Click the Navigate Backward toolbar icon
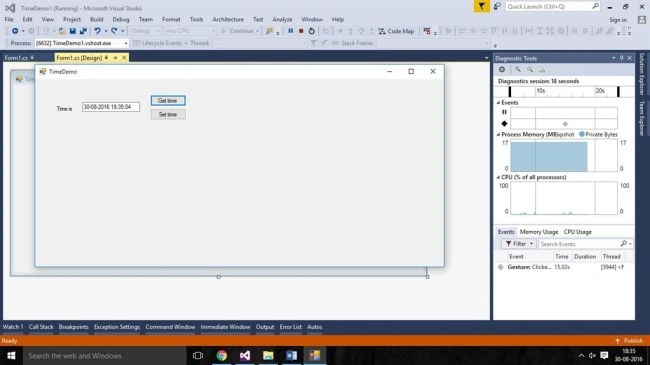 [15, 31]
